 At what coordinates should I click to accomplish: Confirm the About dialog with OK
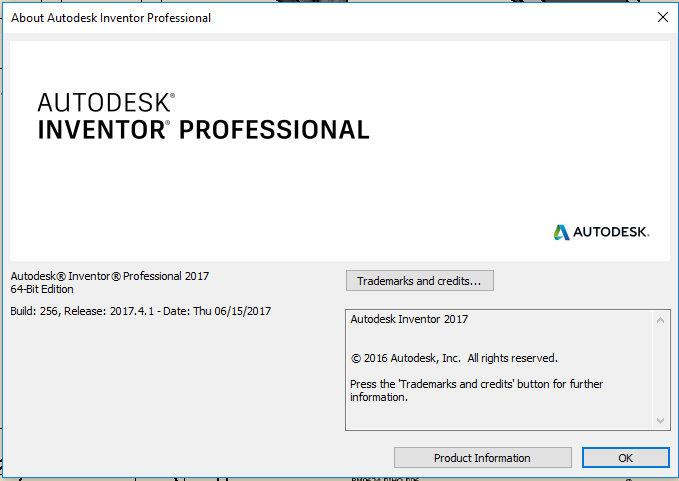point(626,458)
